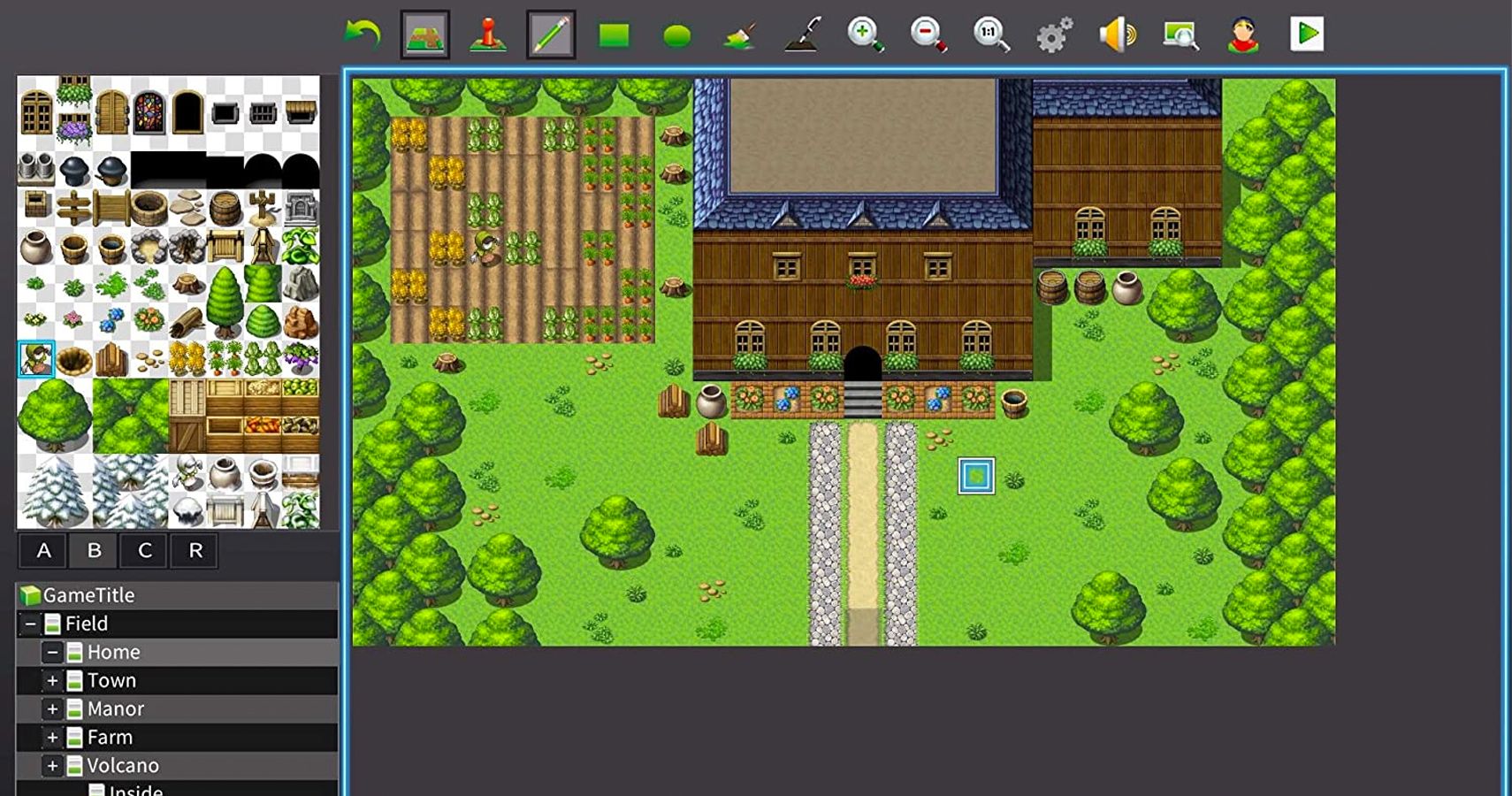Select GameTitle root in map tree
Viewport: 1512px width, 796px height.
click(x=88, y=595)
